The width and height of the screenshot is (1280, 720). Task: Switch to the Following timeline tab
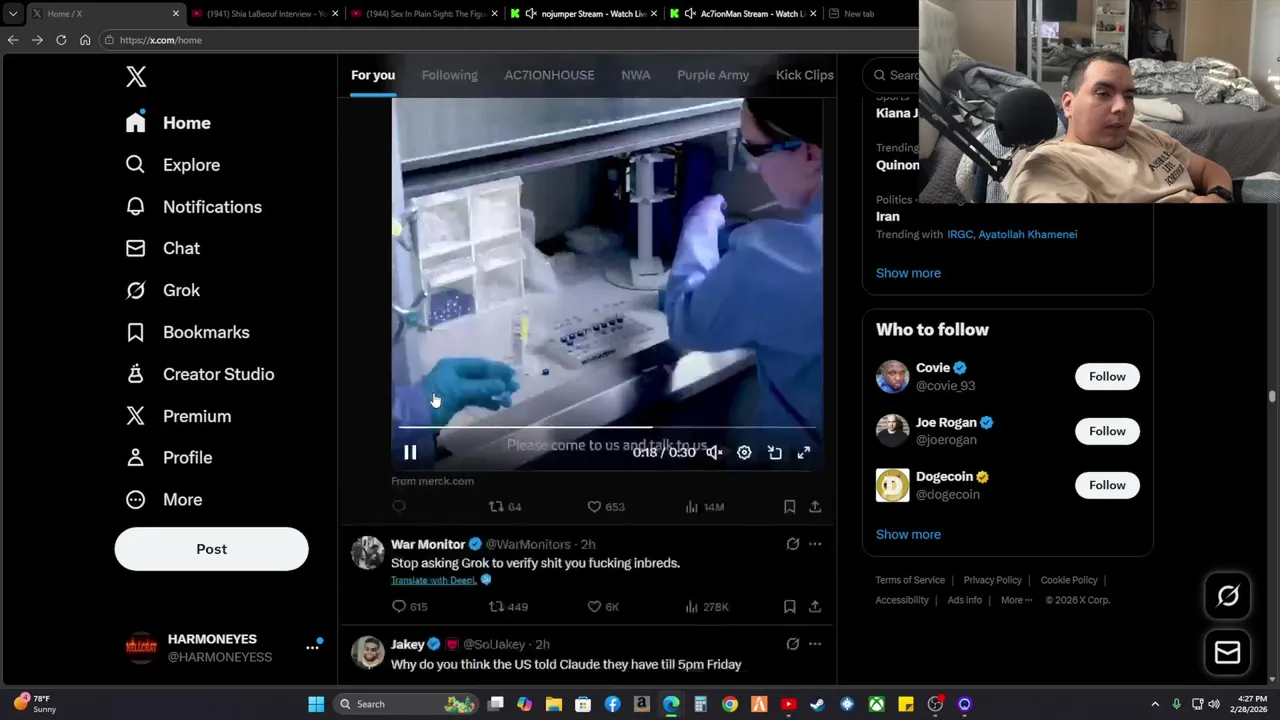449,75
